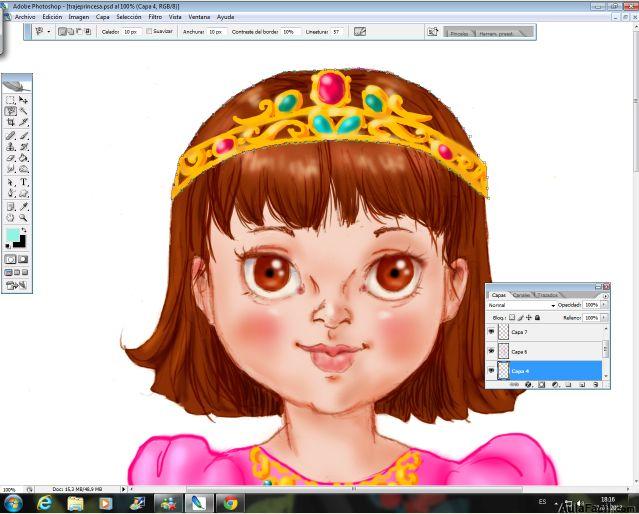This screenshot has width=639, height=514.
Task: Select the Type tool
Action: coord(24,182)
